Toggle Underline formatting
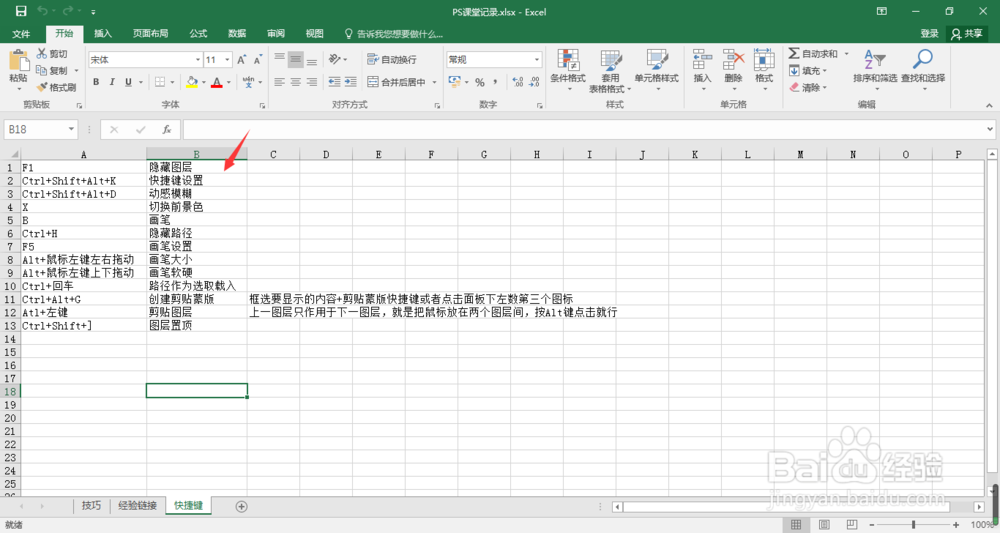Viewport: 1000px width, 533px height. (128, 82)
